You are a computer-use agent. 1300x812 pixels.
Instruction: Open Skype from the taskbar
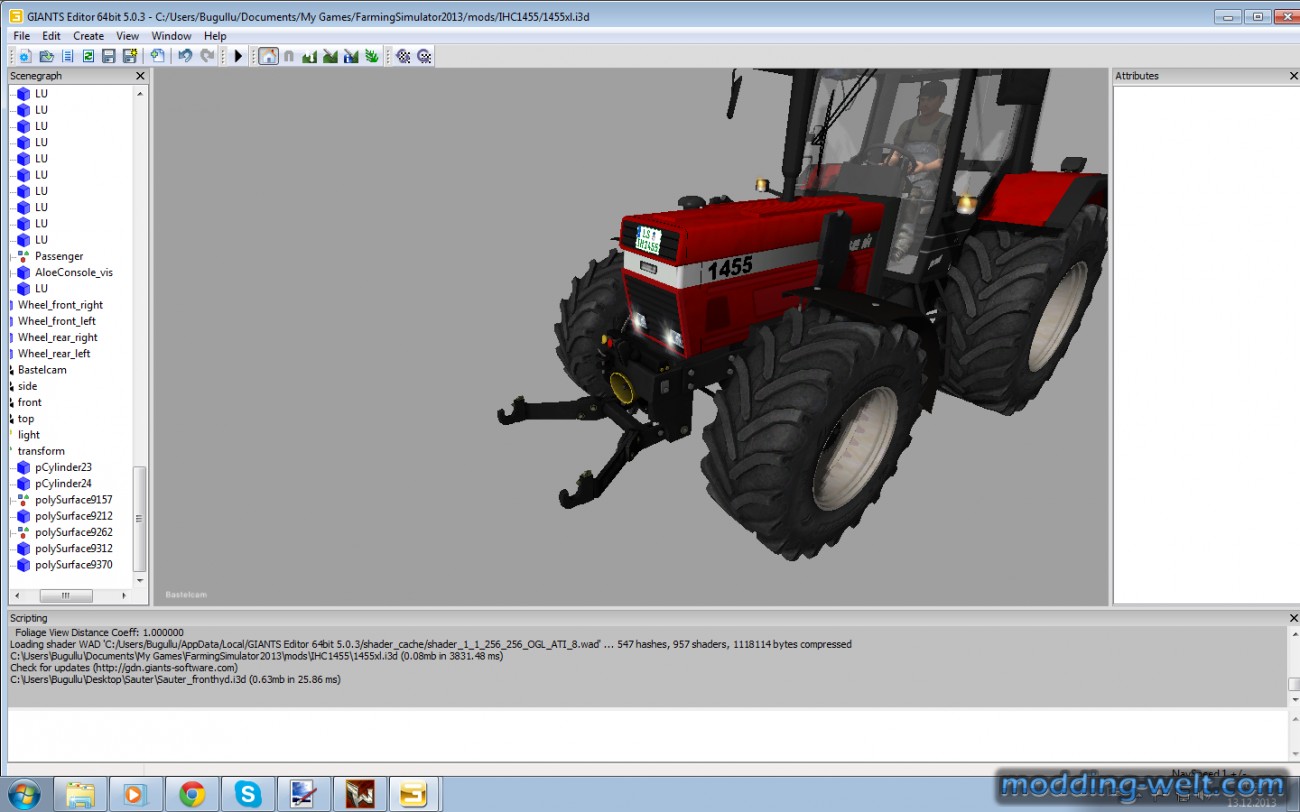(x=248, y=794)
